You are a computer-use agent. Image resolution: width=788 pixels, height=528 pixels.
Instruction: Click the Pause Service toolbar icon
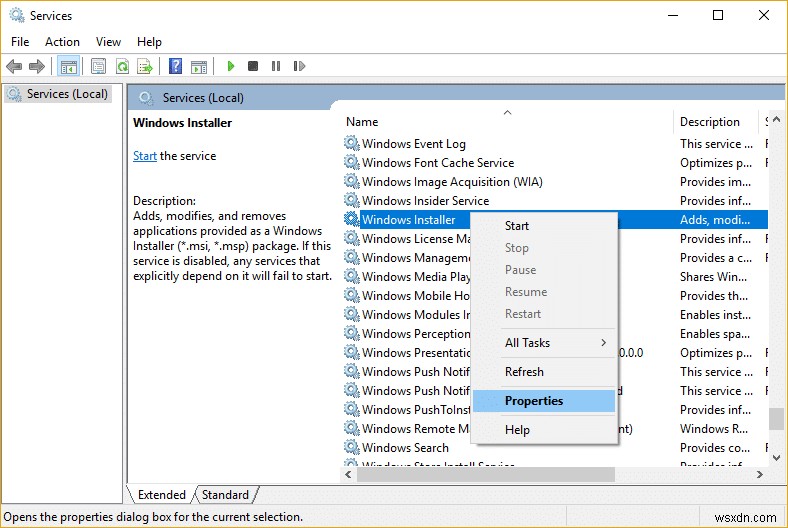coord(276,66)
